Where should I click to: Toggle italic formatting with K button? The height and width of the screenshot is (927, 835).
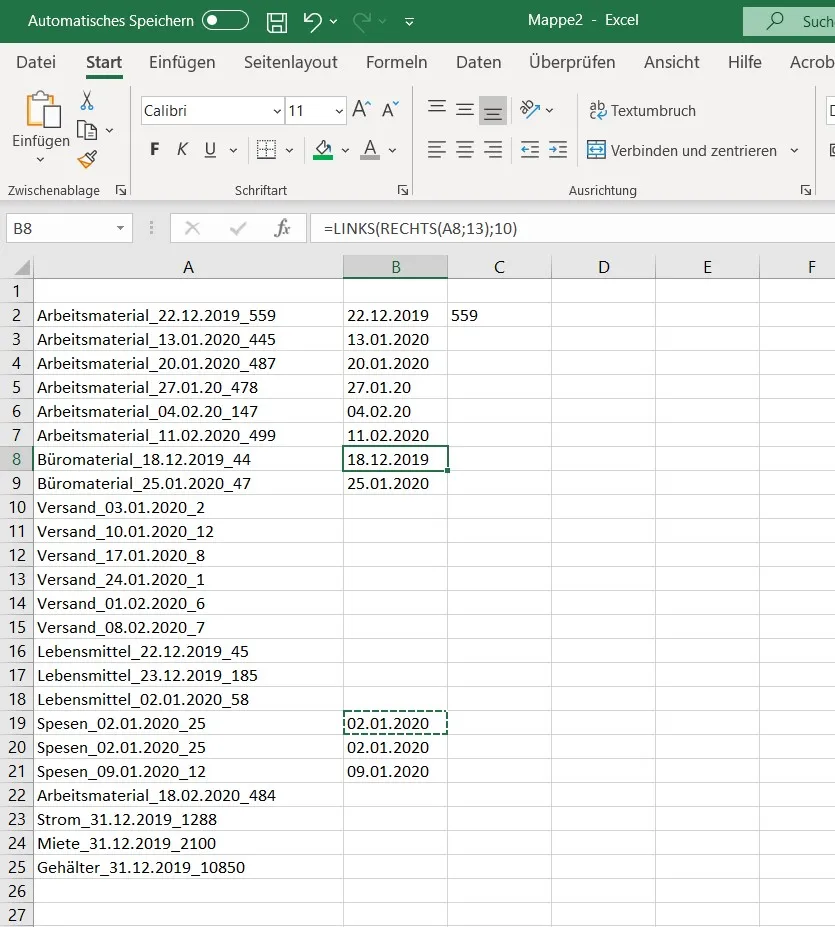coord(182,150)
